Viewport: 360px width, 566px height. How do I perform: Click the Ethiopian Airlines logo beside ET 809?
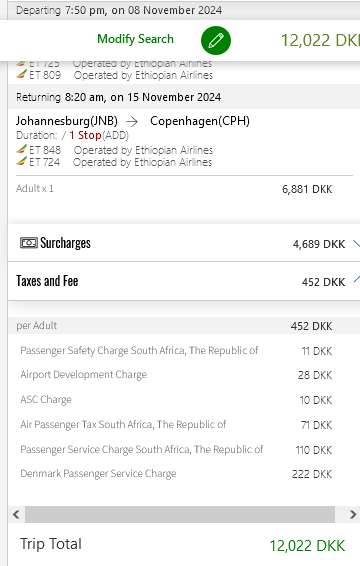coord(22,74)
